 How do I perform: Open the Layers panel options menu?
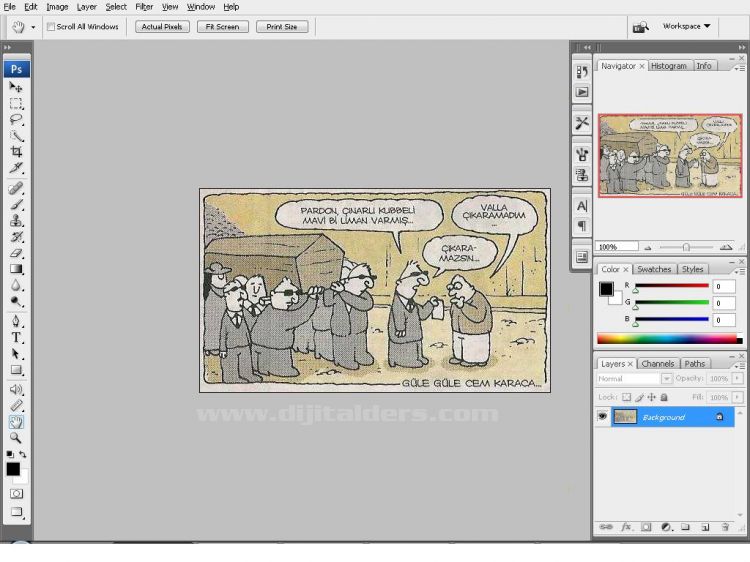tap(739, 365)
